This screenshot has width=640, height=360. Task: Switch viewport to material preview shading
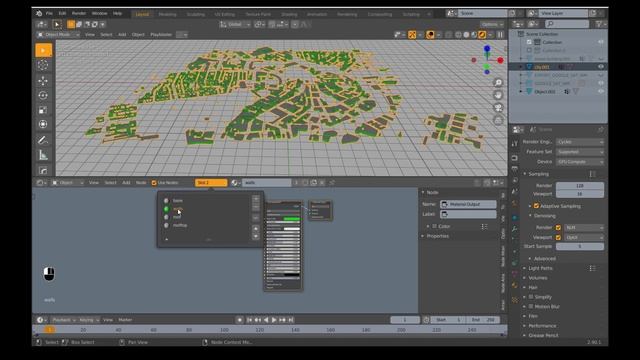click(x=474, y=35)
